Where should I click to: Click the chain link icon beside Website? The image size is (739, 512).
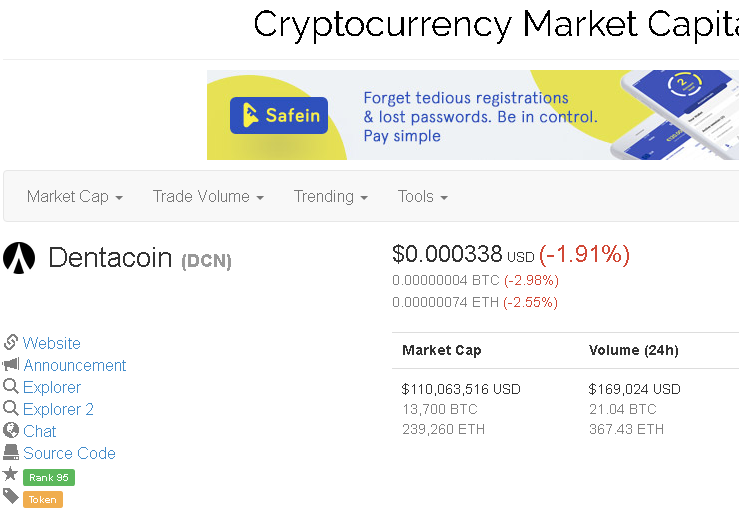click(10, 342)
